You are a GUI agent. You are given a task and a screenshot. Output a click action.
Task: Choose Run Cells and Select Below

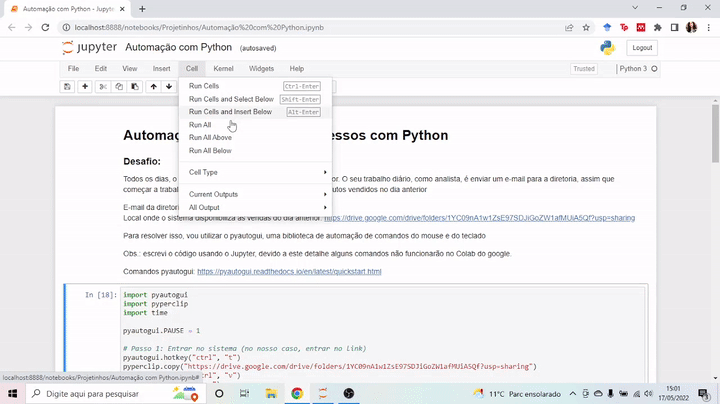coord(255,99)
